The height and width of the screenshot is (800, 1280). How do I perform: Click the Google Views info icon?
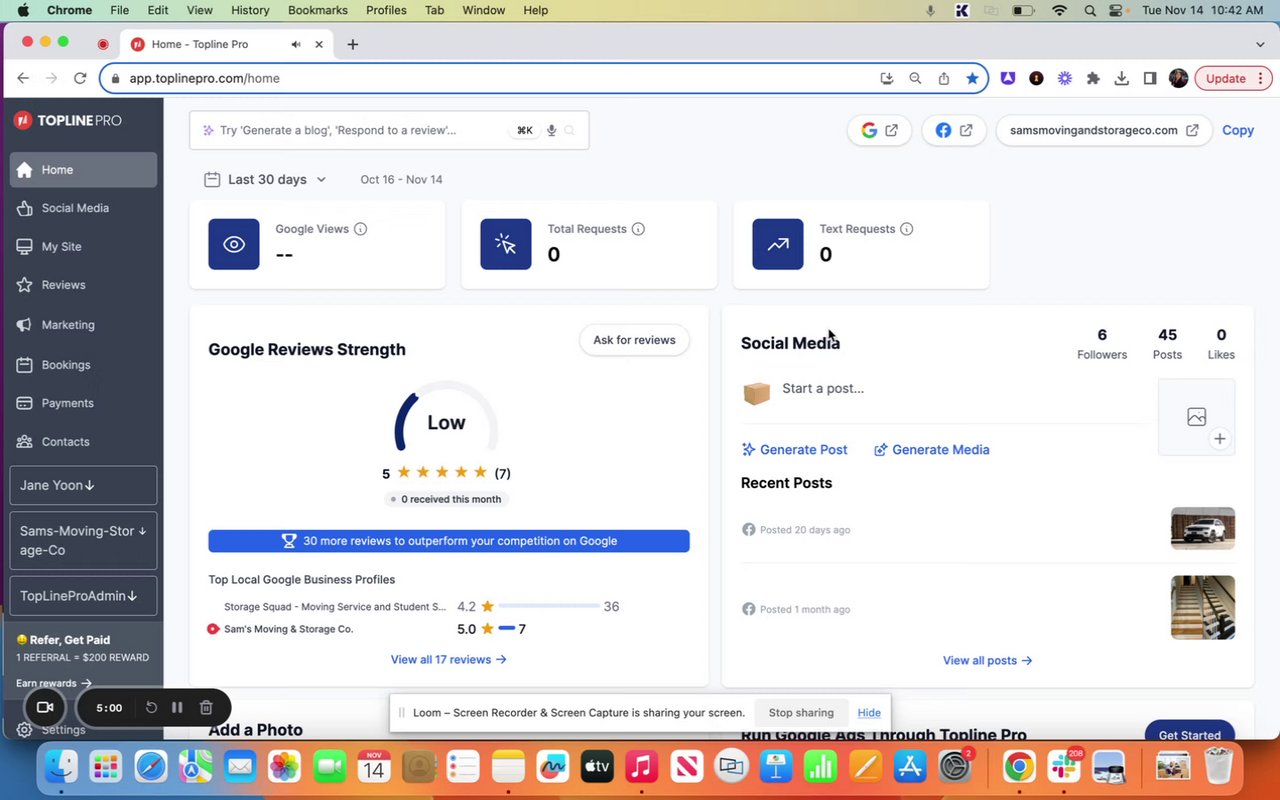point(360,229)
